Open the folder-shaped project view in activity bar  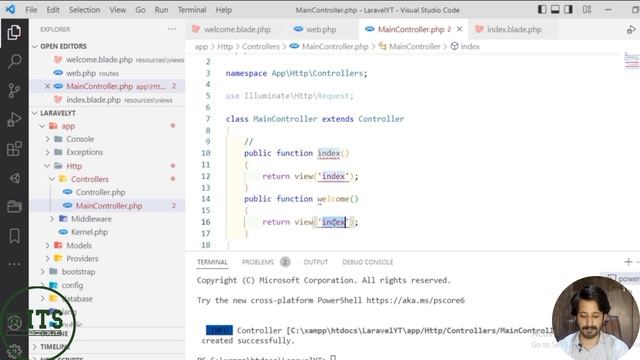coord(14,207)
